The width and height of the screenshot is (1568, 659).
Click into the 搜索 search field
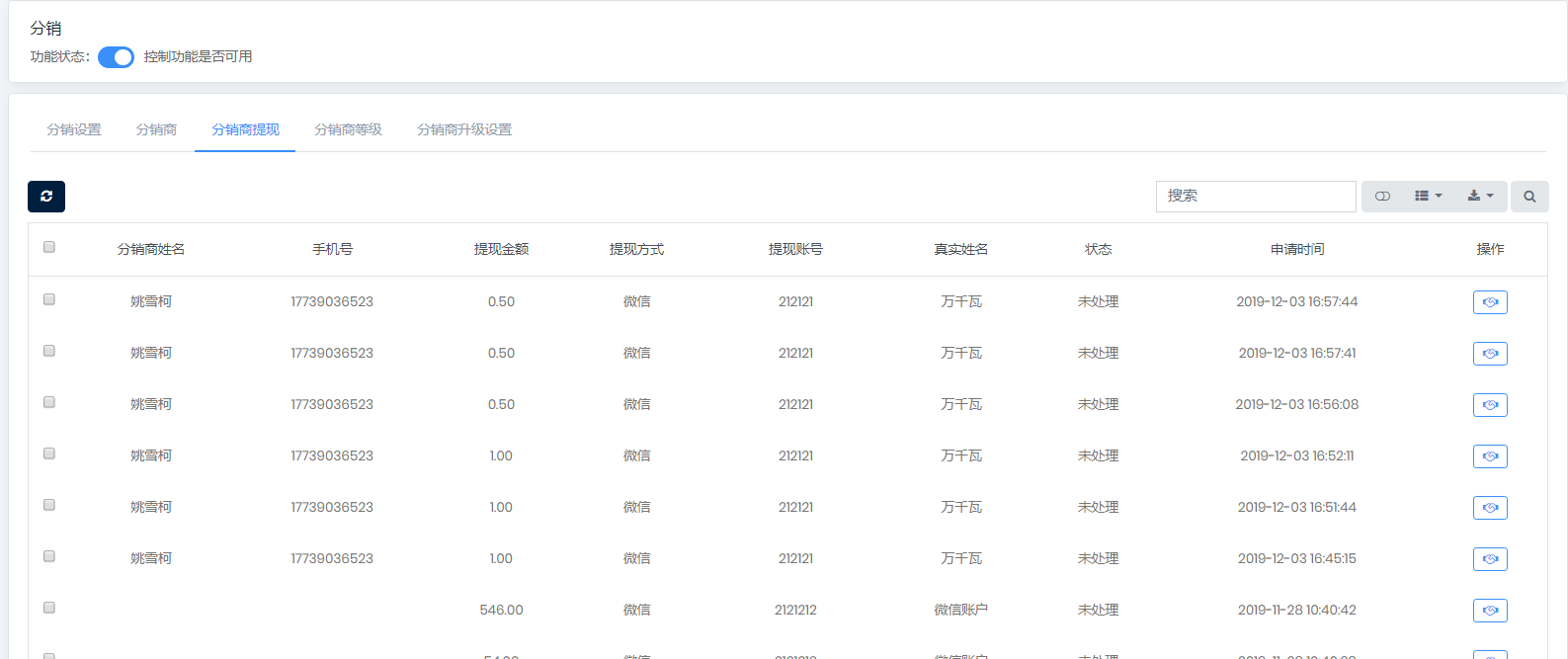pyautogui.click(x=1255, y=197)
